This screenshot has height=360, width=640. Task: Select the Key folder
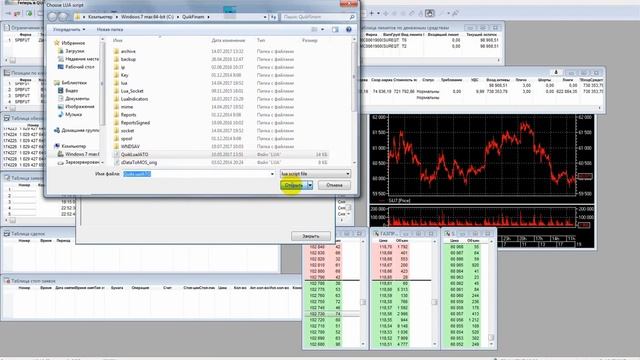(x=124, y=75)
